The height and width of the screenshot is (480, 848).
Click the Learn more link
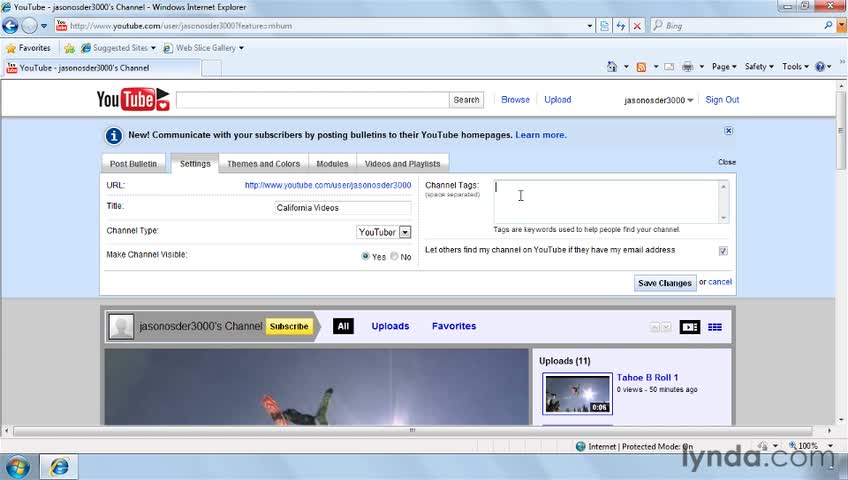click(541, 135)
